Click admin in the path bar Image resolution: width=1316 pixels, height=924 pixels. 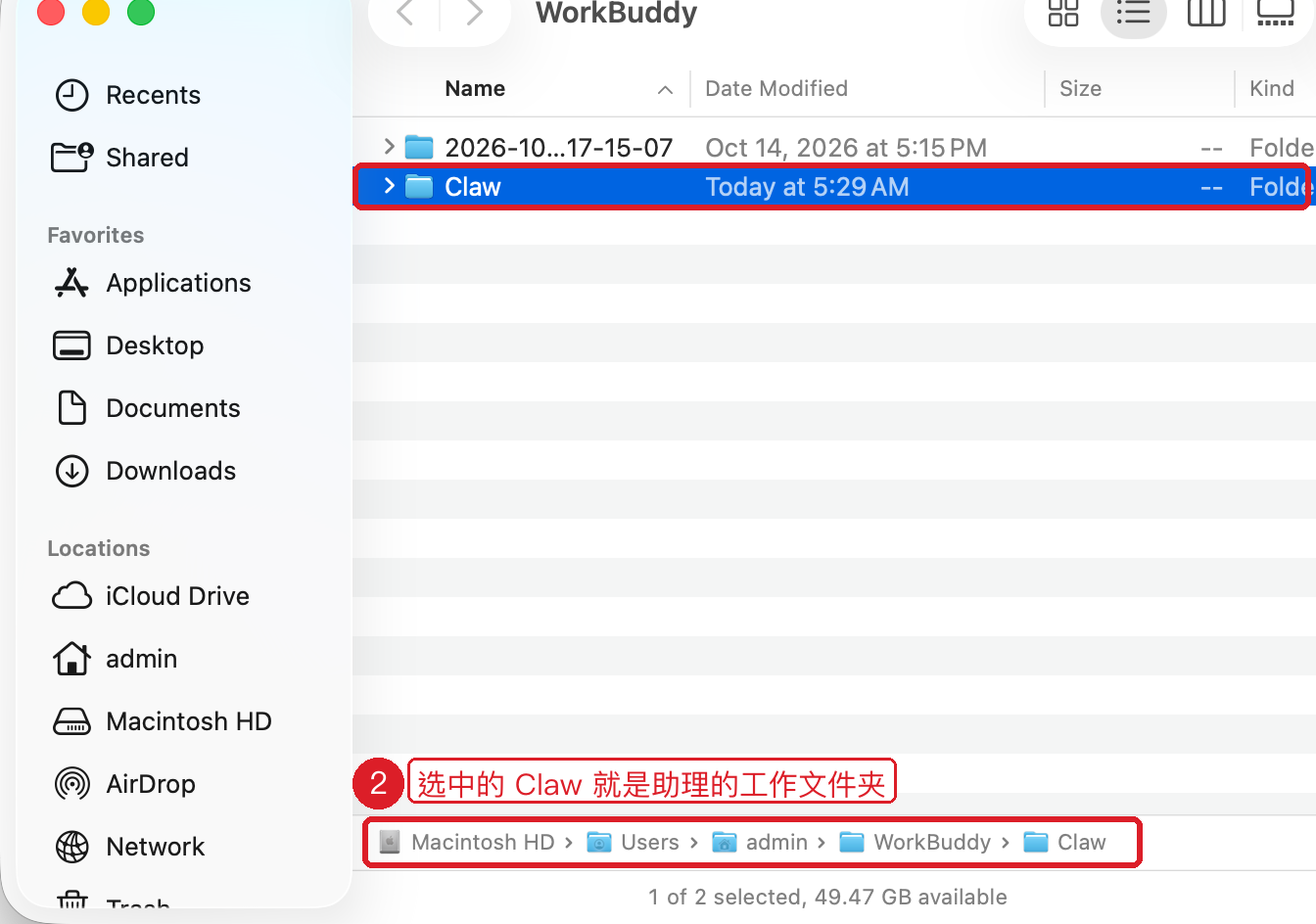pos(760,842)
